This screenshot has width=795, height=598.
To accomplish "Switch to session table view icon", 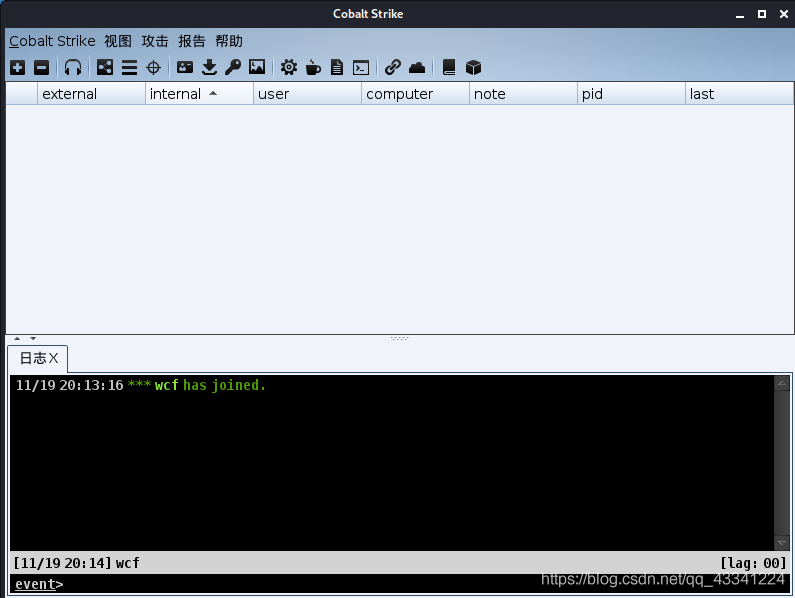I will (x=129, y=67).
